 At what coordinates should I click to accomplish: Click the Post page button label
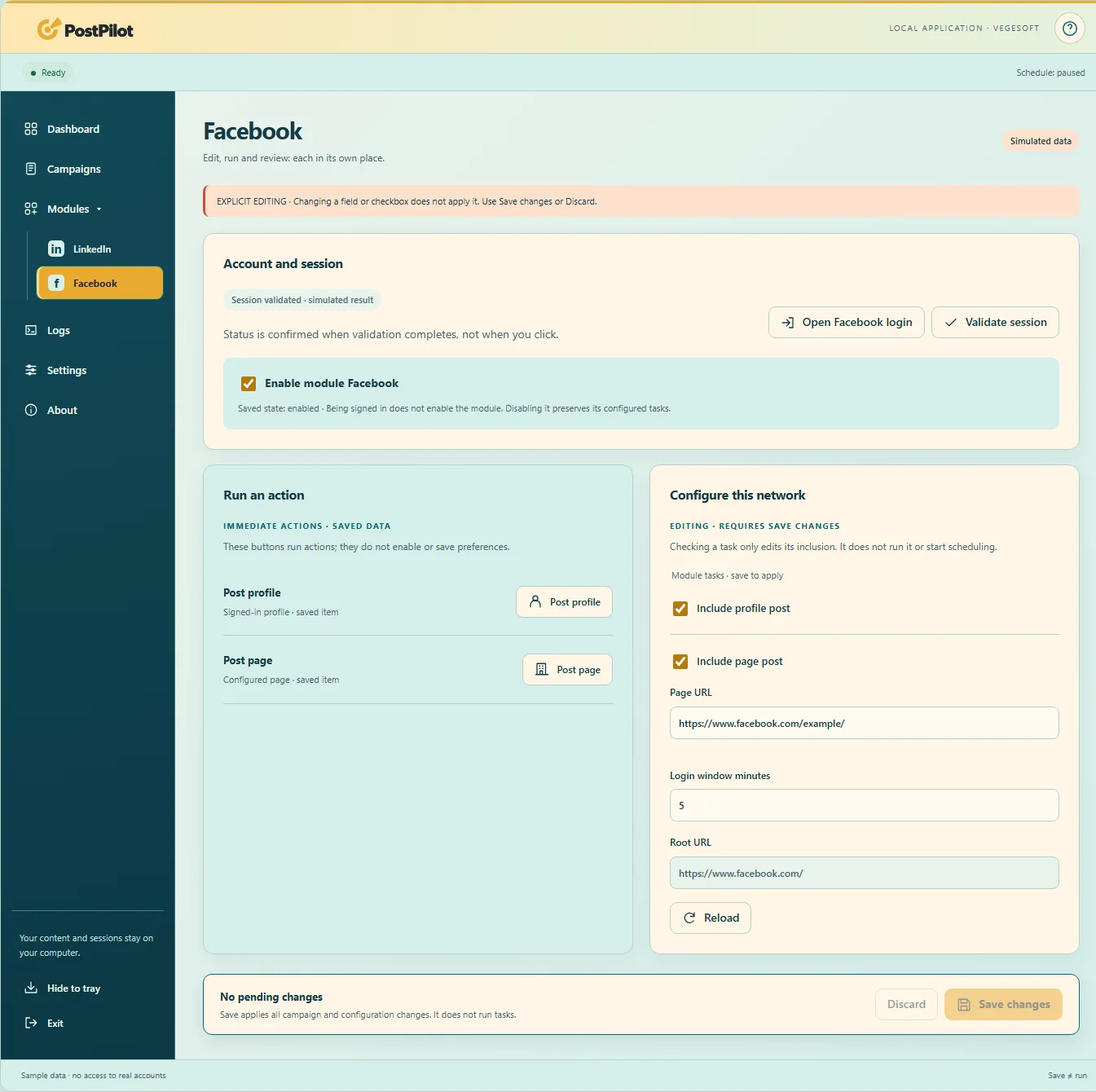pos(579,670)
